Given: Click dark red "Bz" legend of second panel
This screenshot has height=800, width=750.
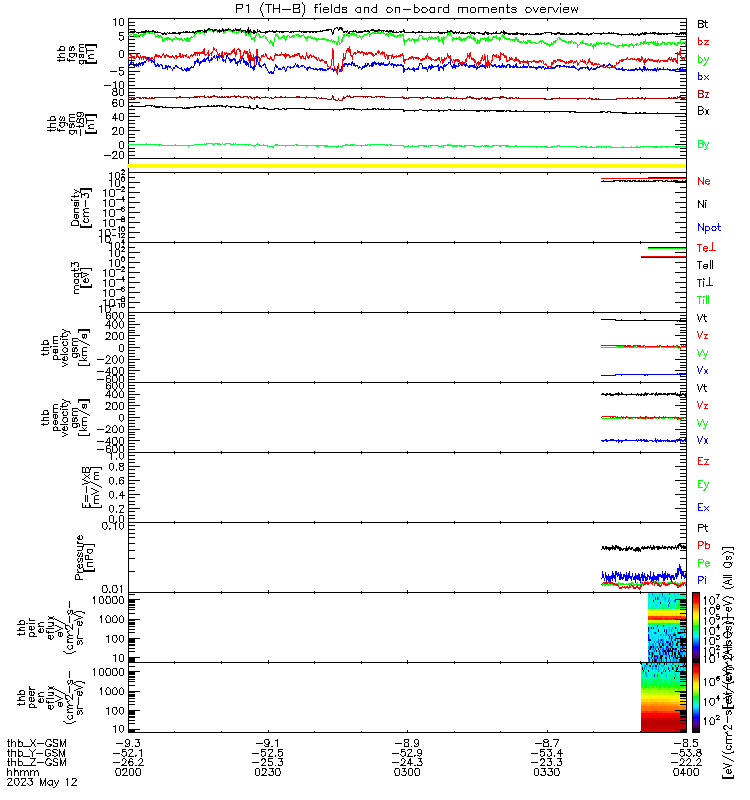Looking at the screenshot, I should tap(703, 94).
